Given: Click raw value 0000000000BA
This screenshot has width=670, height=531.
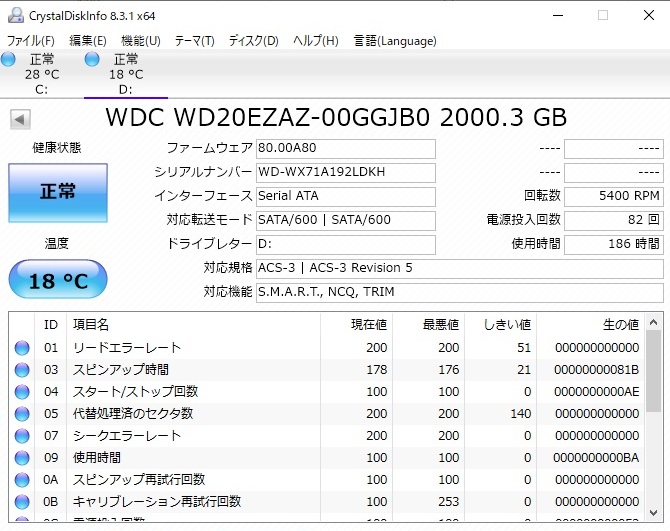Looking at the screenshot, I should [596, 458].
